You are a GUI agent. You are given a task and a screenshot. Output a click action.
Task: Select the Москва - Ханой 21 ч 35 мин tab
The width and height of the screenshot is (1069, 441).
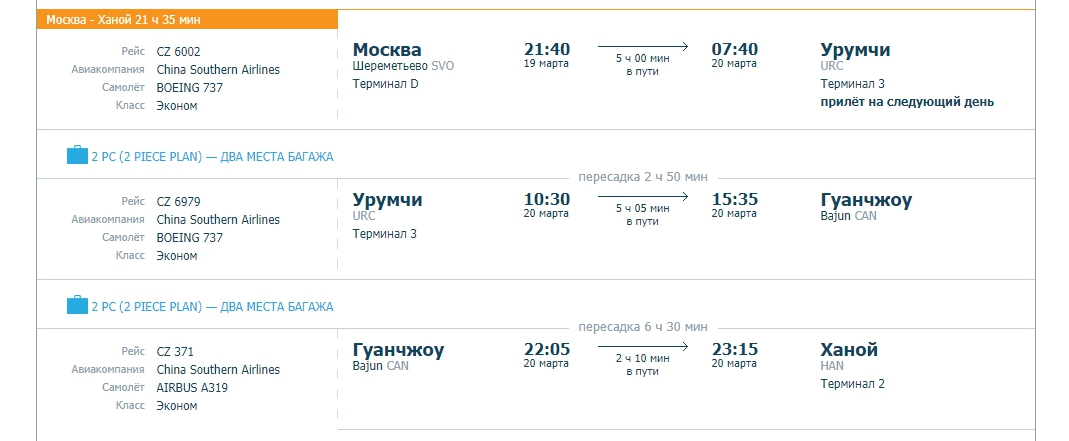tap(187, 19)
